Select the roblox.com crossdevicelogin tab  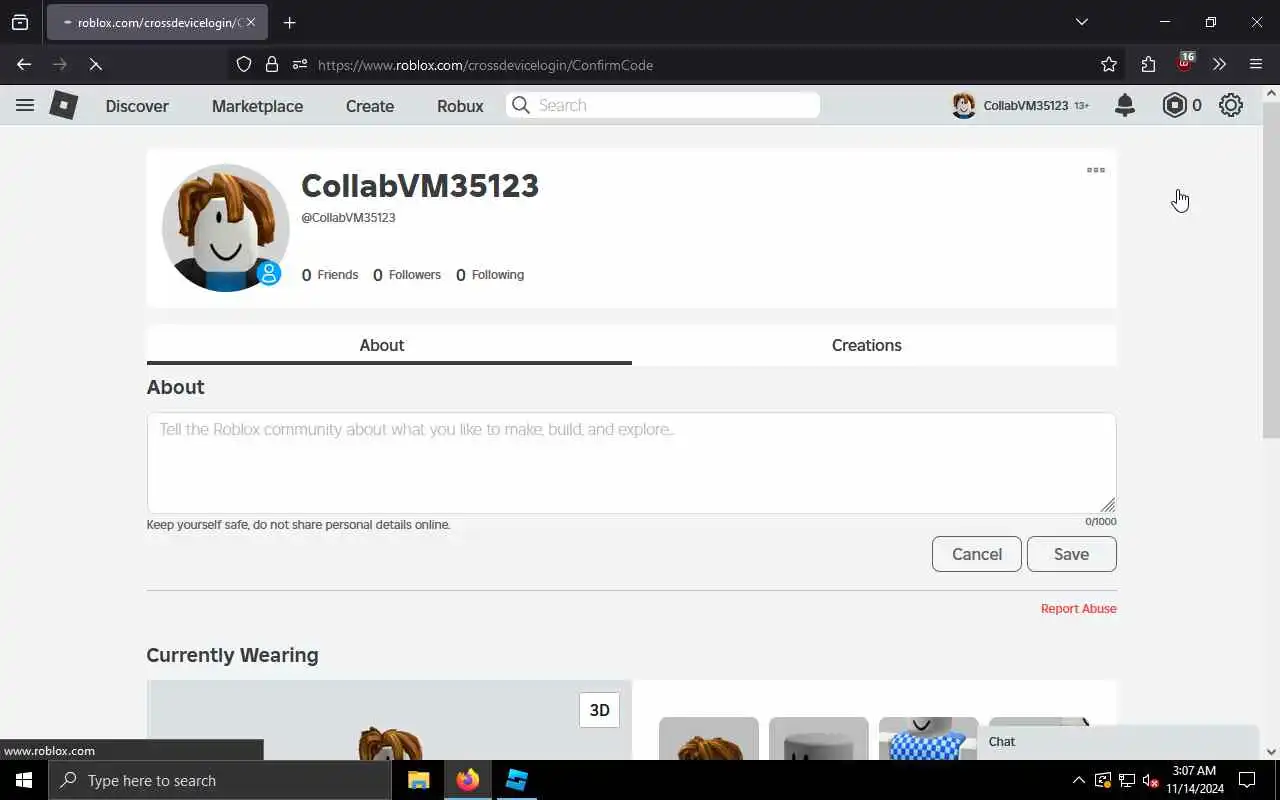(157, 22)
